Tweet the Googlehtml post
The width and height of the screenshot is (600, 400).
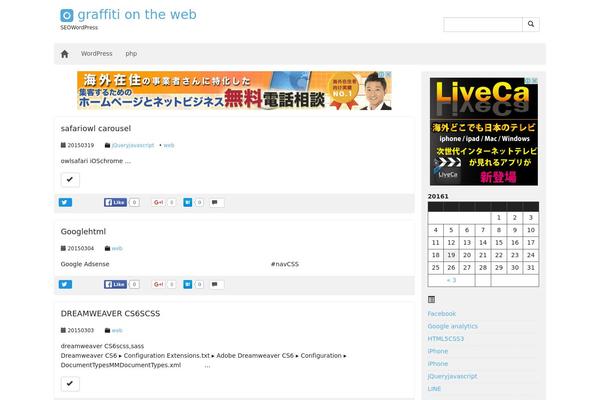[65, 284]
